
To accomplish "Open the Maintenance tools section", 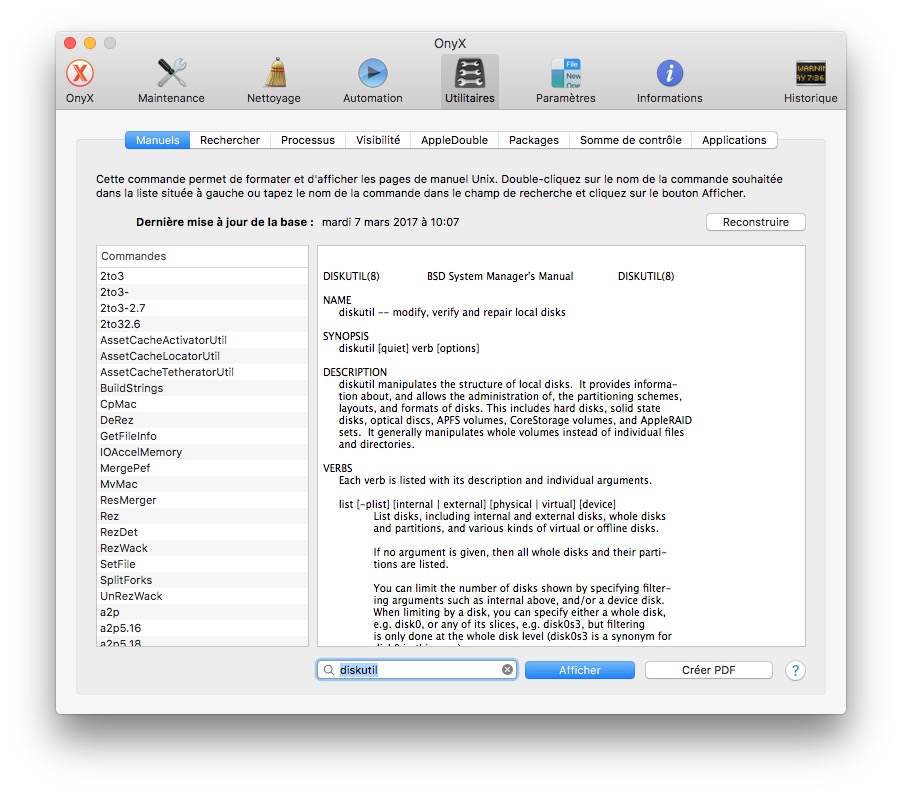I will tap(171, 81).
